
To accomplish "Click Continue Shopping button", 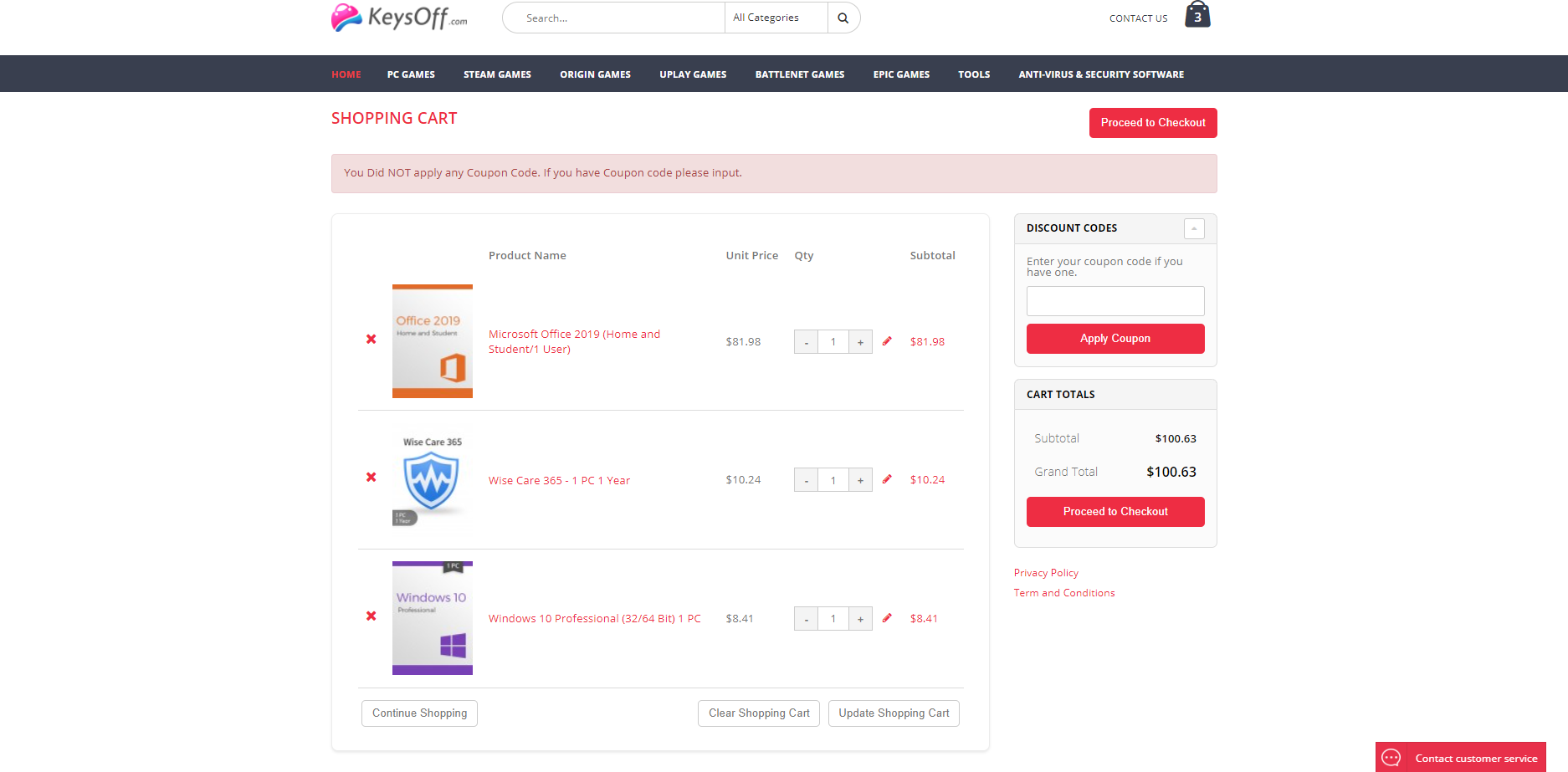I will pos(419,713).
